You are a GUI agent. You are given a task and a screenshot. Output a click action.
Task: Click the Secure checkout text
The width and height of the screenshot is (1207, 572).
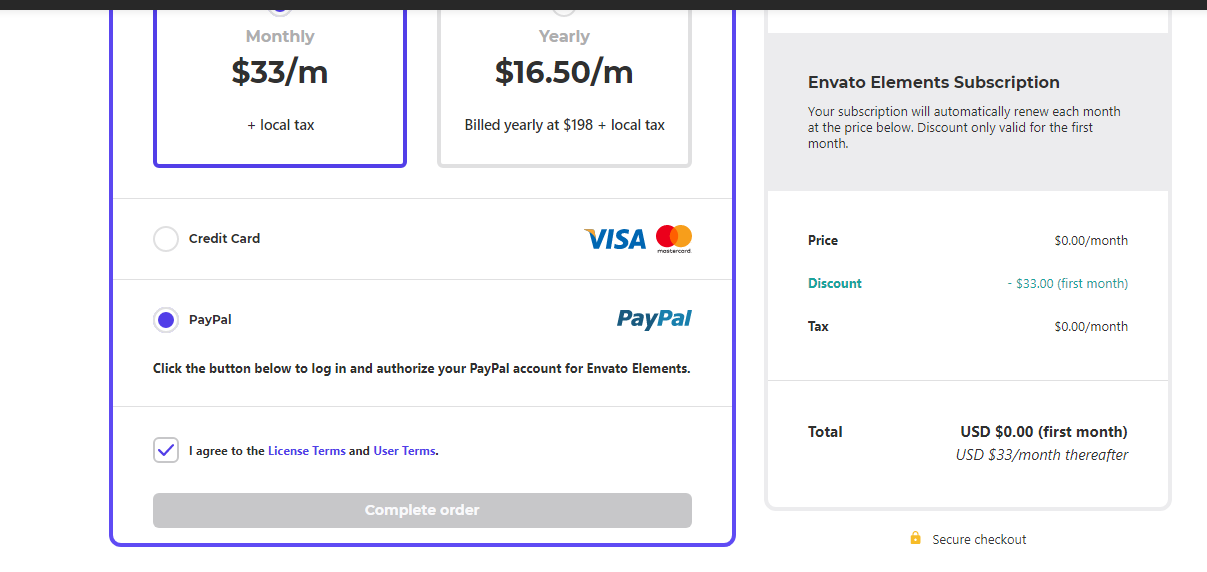[979, 539]
